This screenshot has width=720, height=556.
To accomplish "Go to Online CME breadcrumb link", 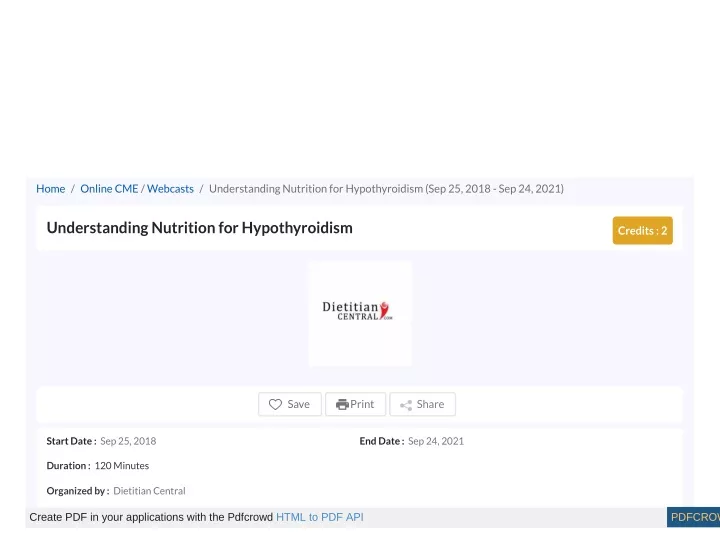I will (x=109, y=189).
